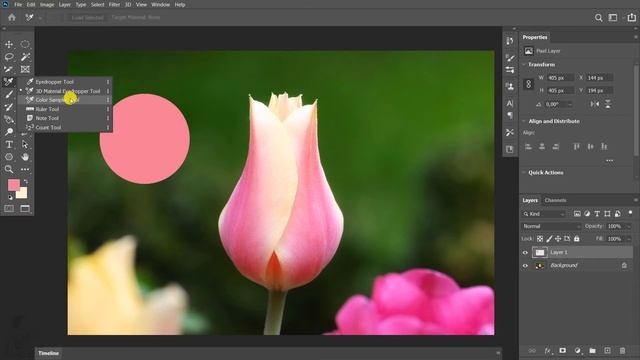This screenshot has width=640, height=360.
Task: Toggle lock all padlock icon
Action: coord(576,238)
